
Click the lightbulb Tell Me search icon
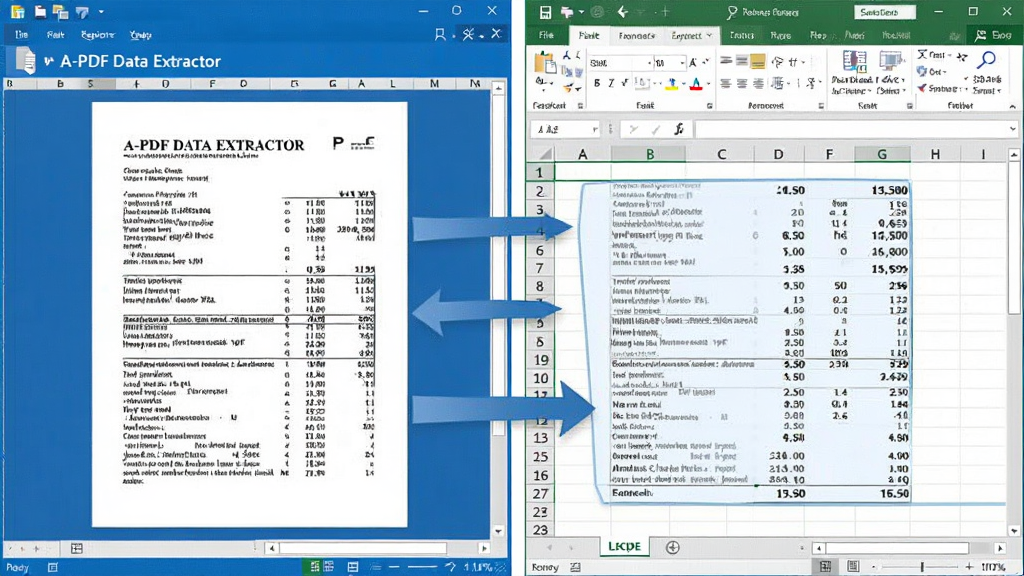coord(732,12)
